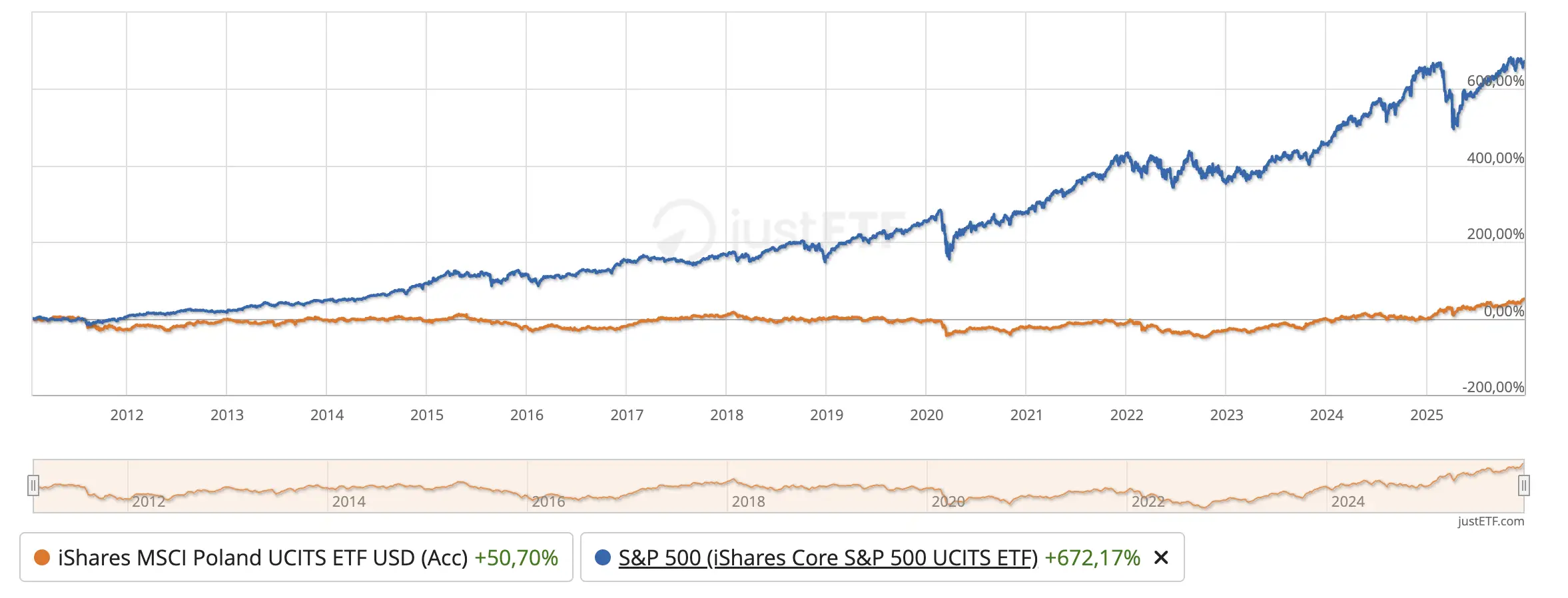
Task: Select 2018 in the range navigator
Action: click(748, 501)
